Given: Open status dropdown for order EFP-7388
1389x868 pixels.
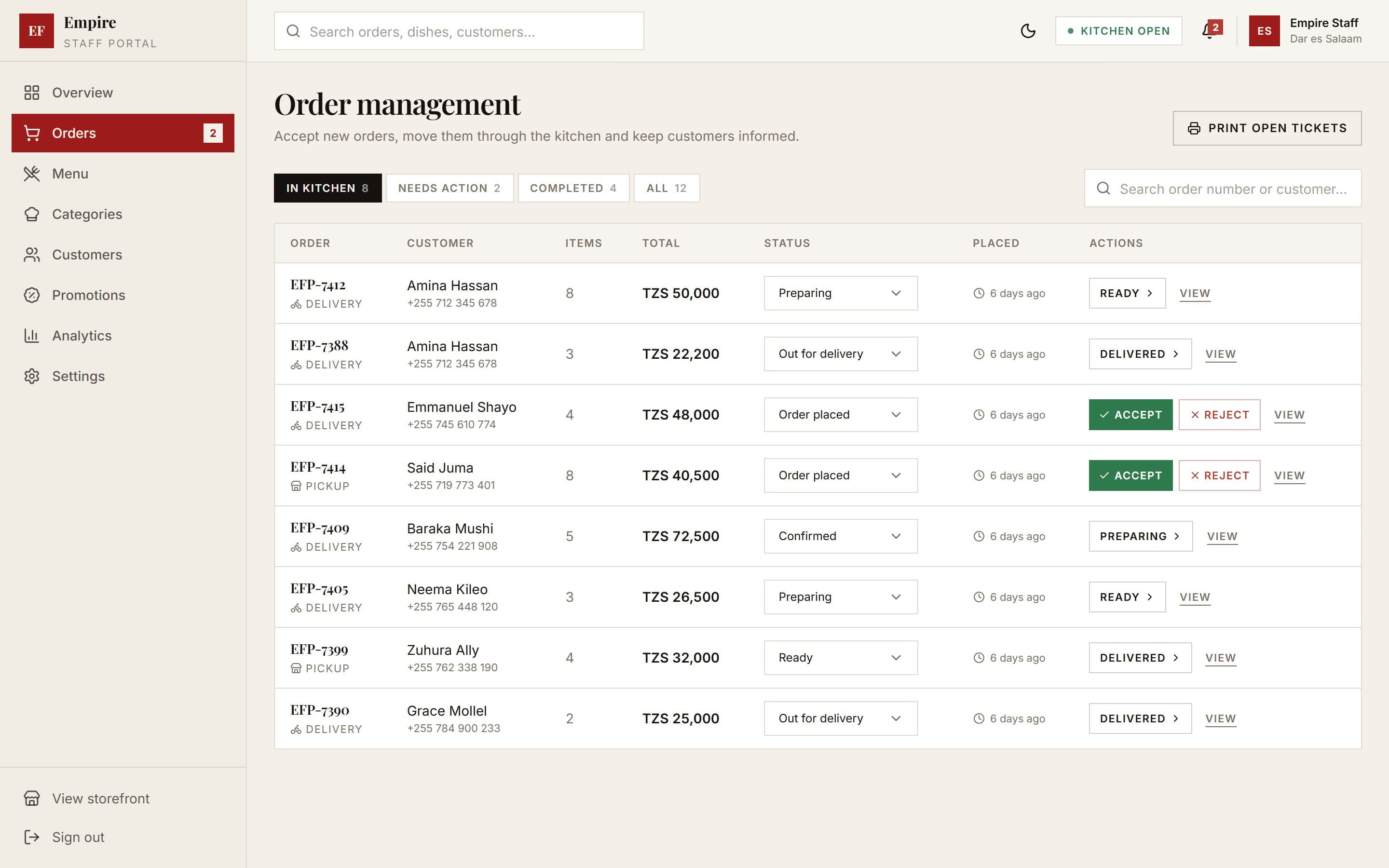Looking at the screenshot, I should click(x=840, y=354).
